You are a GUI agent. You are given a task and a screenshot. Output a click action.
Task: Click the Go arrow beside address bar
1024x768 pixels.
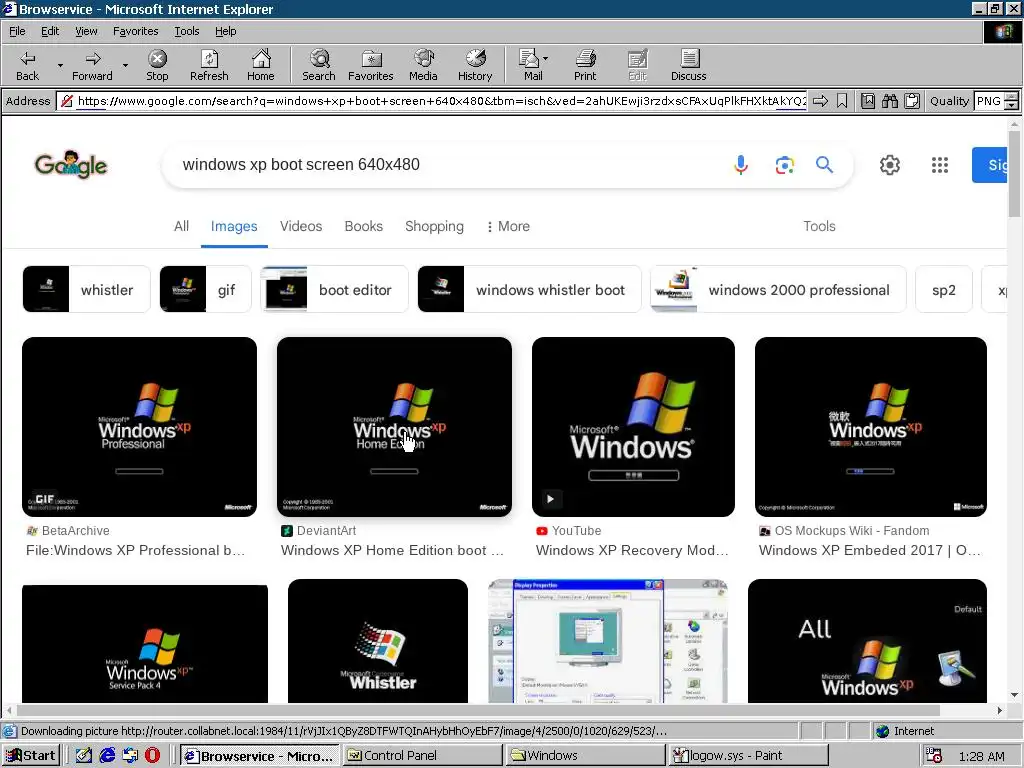820,101
